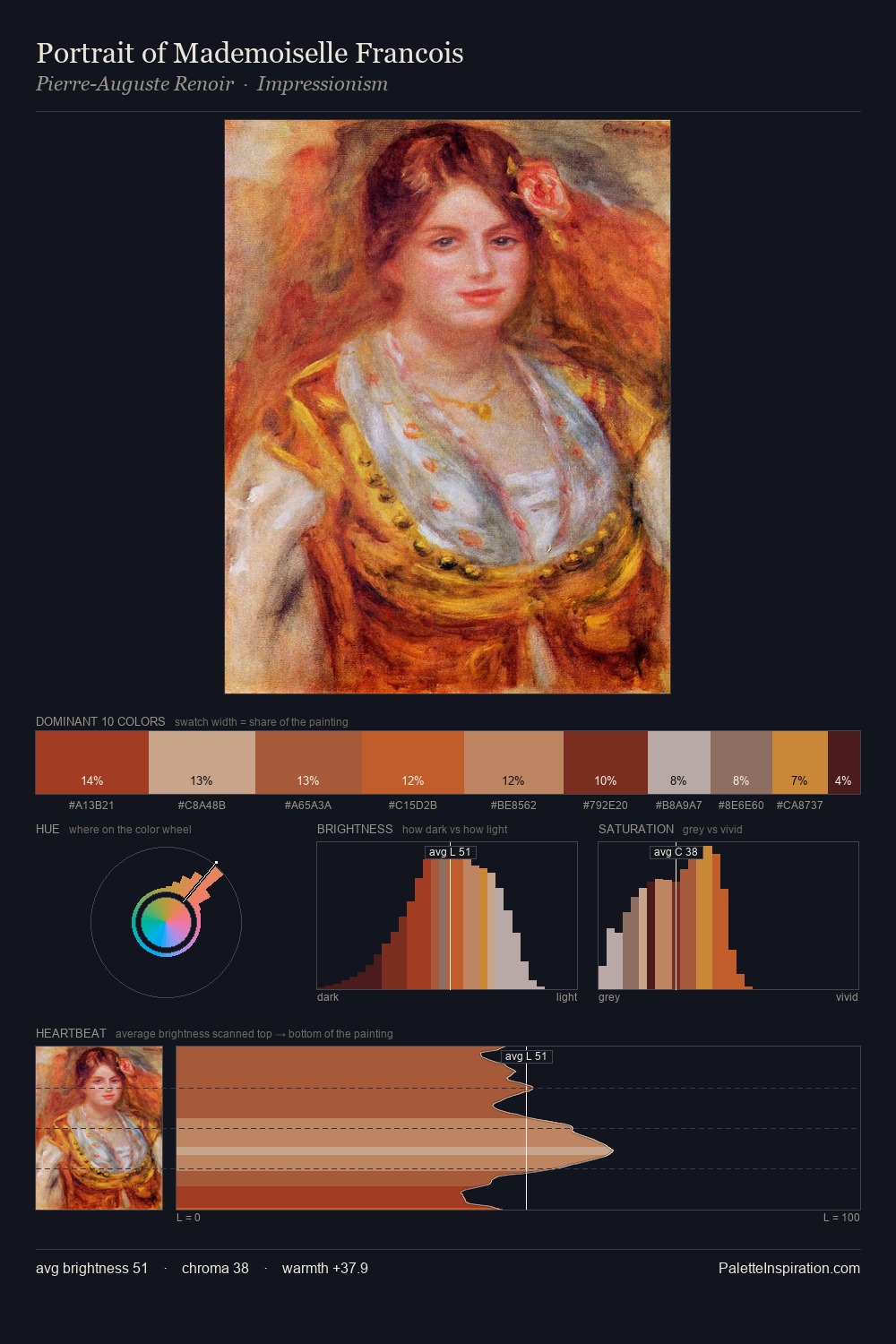Image resolution: width=896 pixels, height=1344 pixels.
Task: Click the 'grey vs vivid' caption
Action: [712, 830]
